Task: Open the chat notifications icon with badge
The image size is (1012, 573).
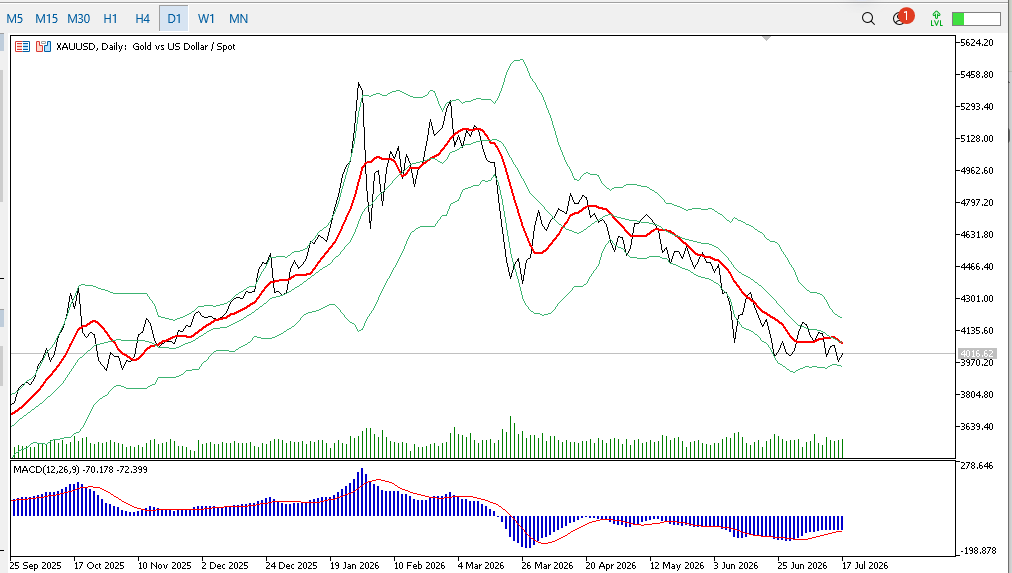Action: (x=902, y=17)
